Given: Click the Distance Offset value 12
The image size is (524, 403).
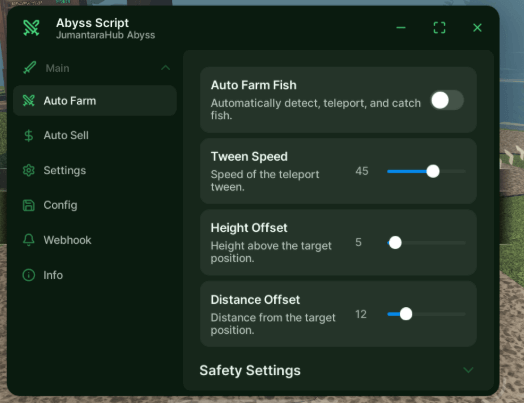Looking at the screenshot, I should (361, 314).
